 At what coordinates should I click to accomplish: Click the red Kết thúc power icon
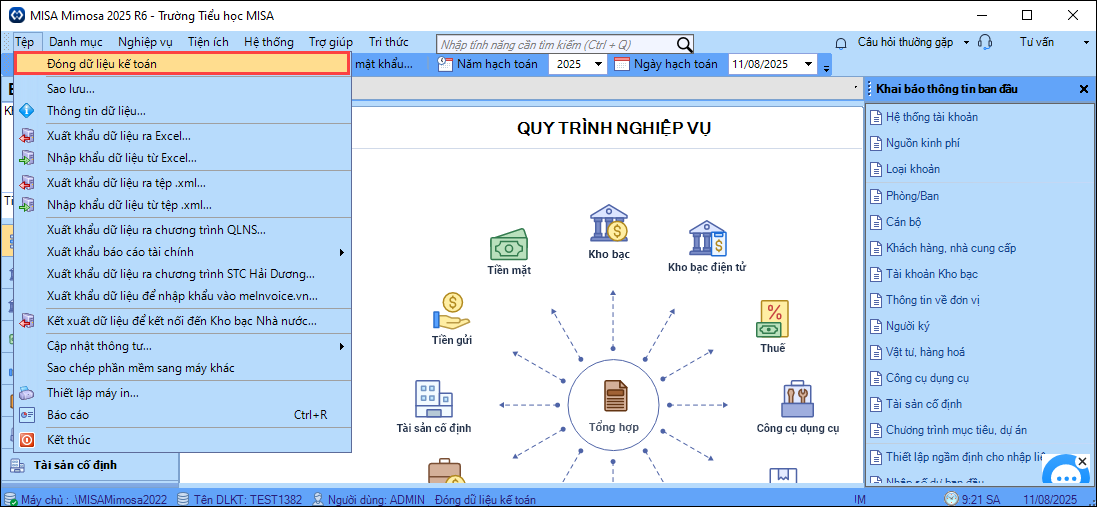coord(27,440)
